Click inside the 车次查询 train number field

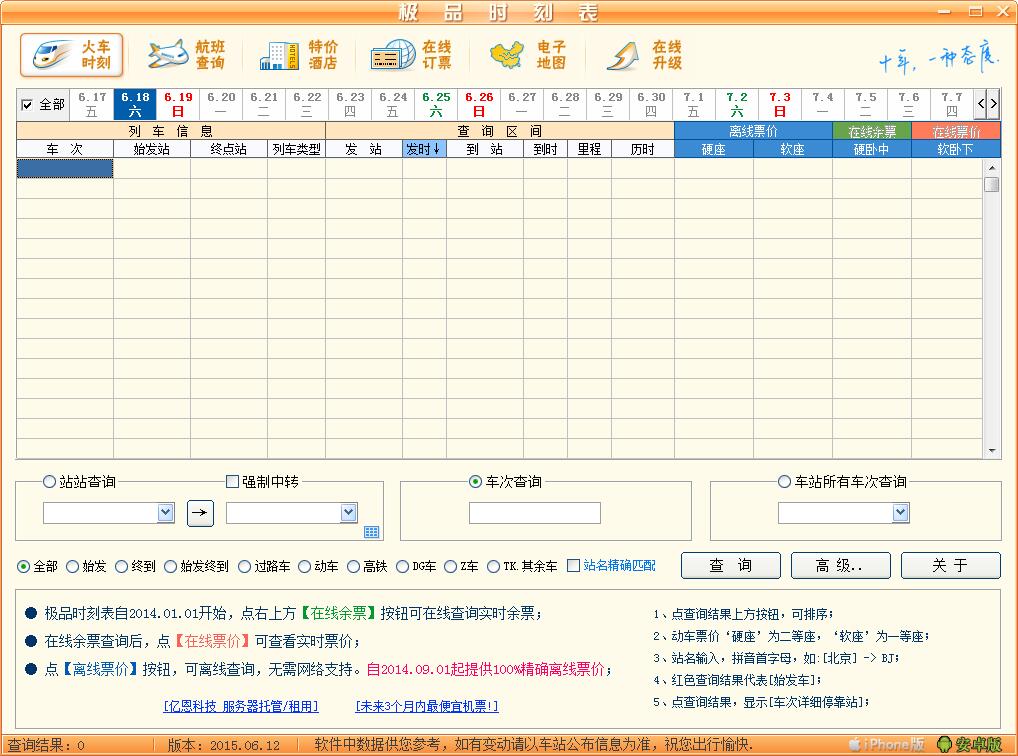(x=535, y=512)
